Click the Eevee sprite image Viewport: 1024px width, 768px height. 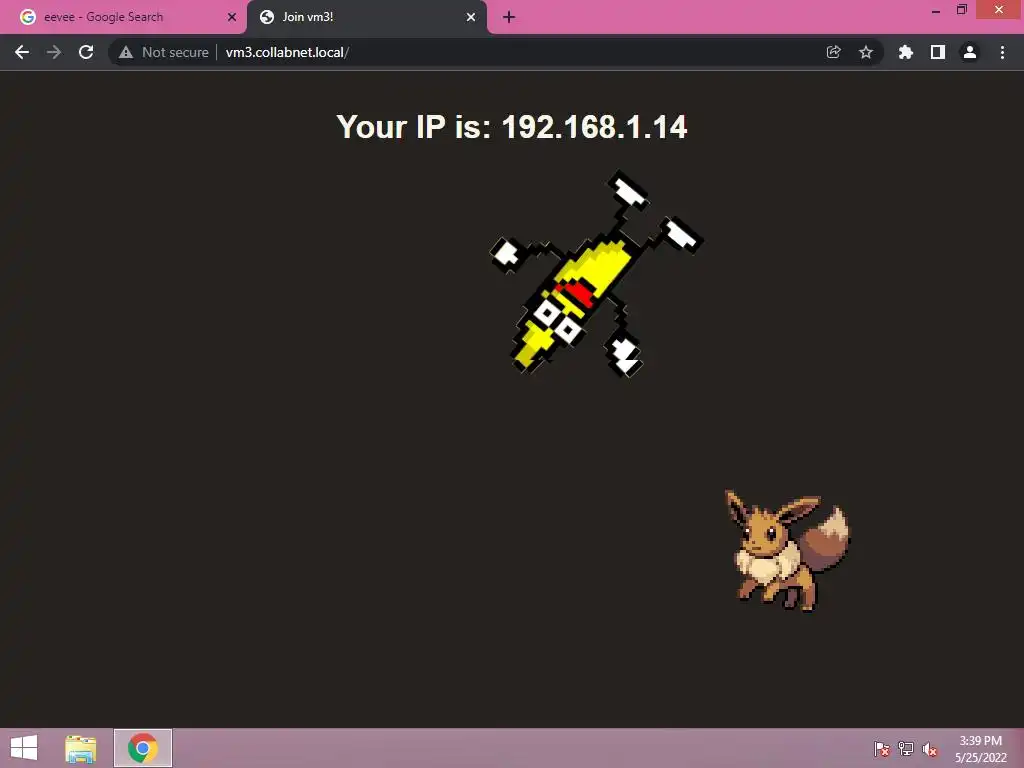788,551
